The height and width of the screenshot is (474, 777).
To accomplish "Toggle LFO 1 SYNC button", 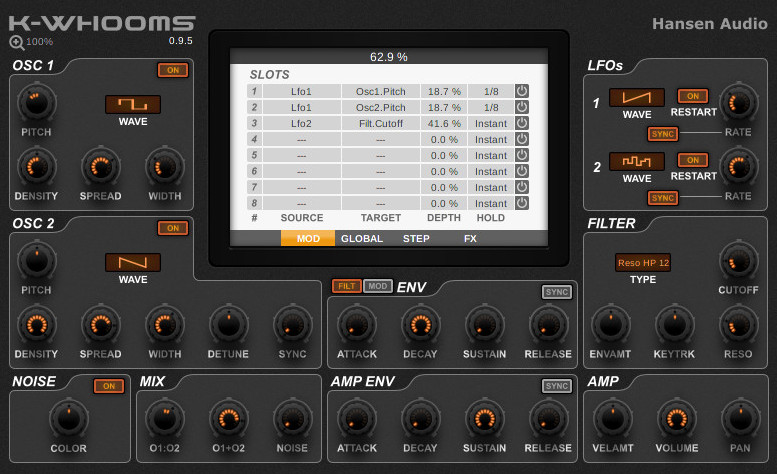I will coord(663,134).
